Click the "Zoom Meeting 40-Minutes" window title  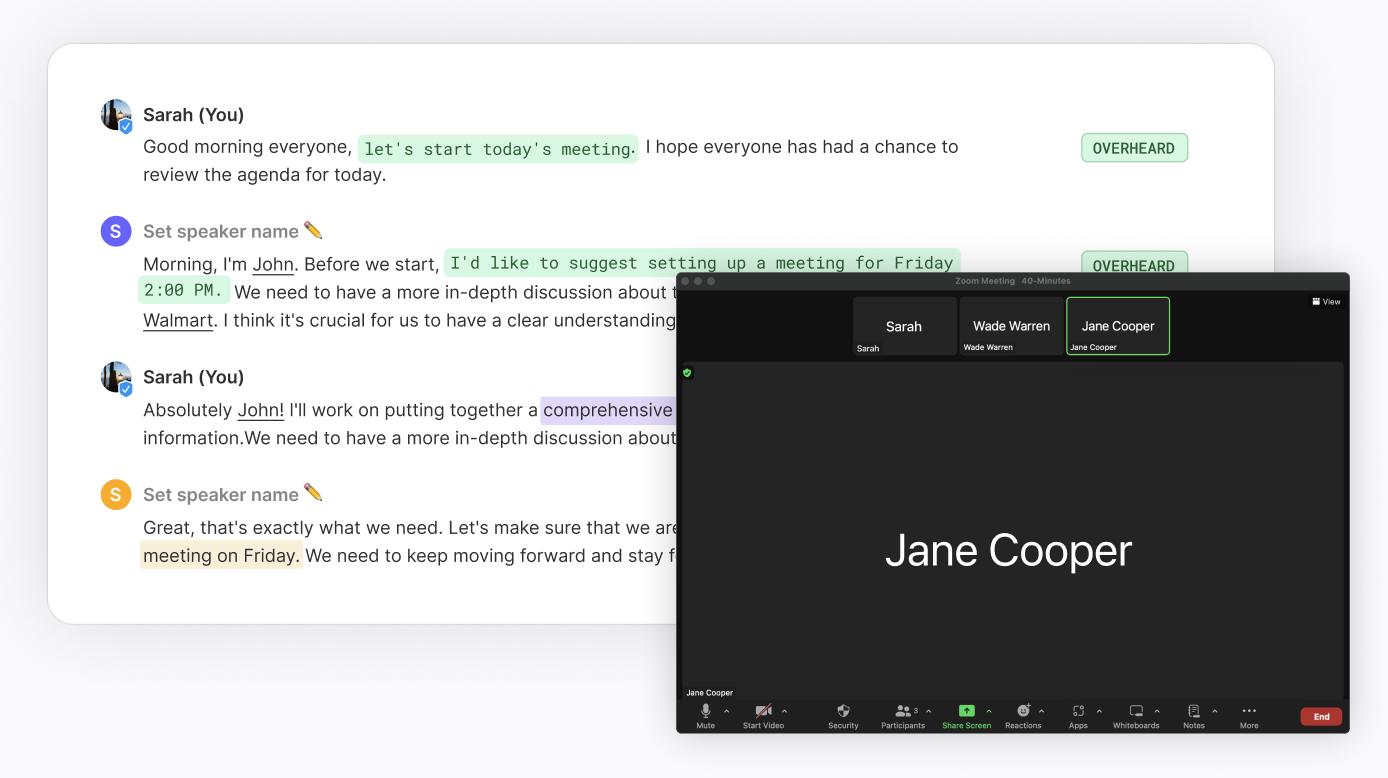pyautogui.click(x=1012, y=281)
